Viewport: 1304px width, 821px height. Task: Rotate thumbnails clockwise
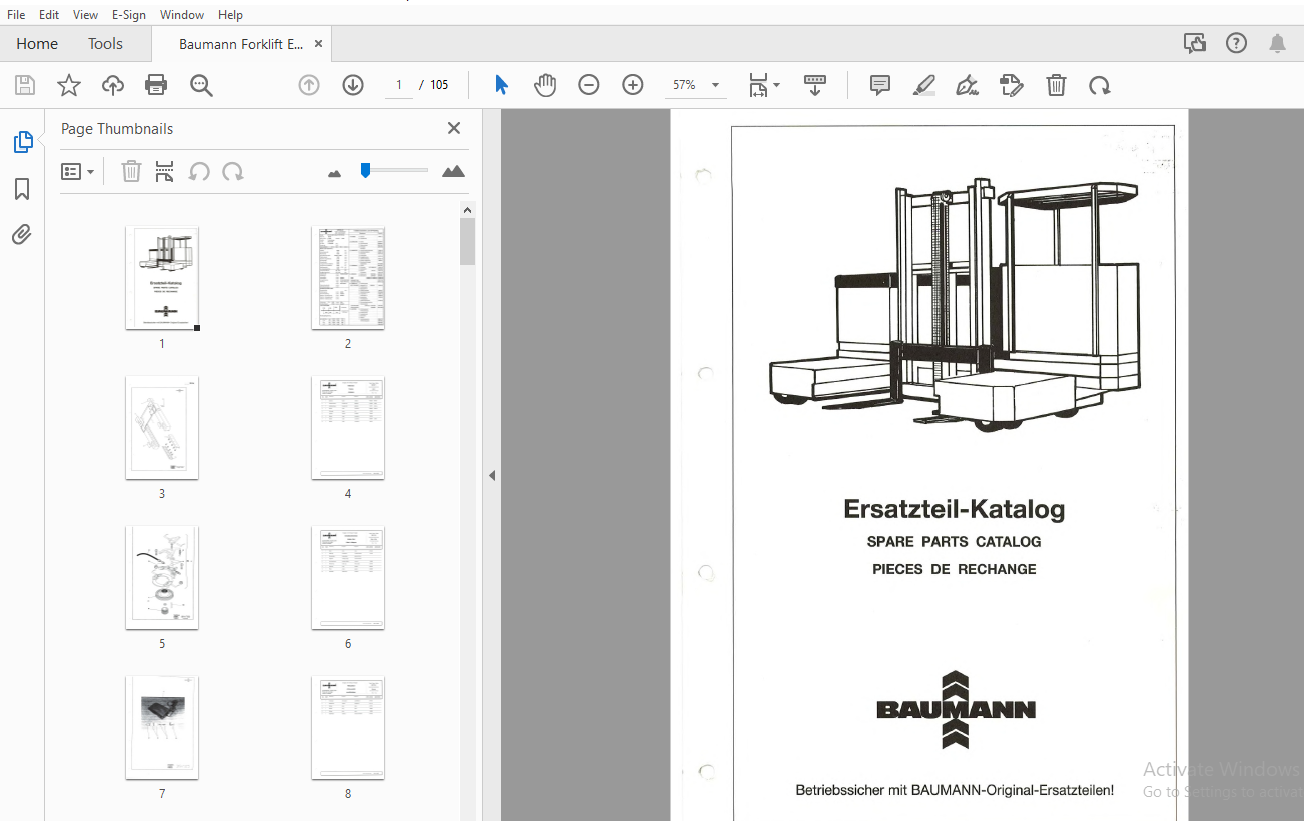(233, 172)
